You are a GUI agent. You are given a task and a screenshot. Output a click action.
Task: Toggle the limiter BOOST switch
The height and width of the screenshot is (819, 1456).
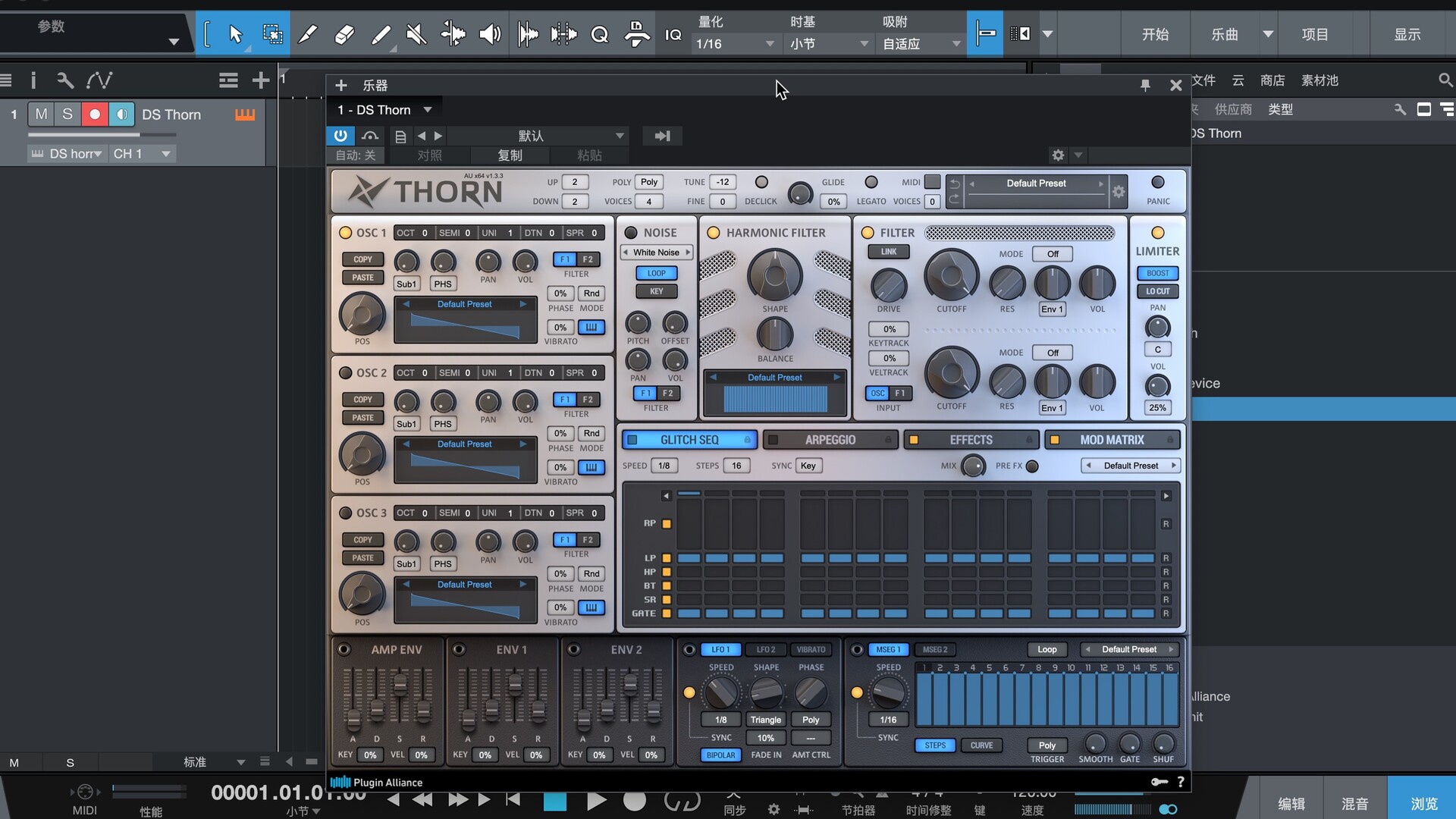click(1157, 273)
